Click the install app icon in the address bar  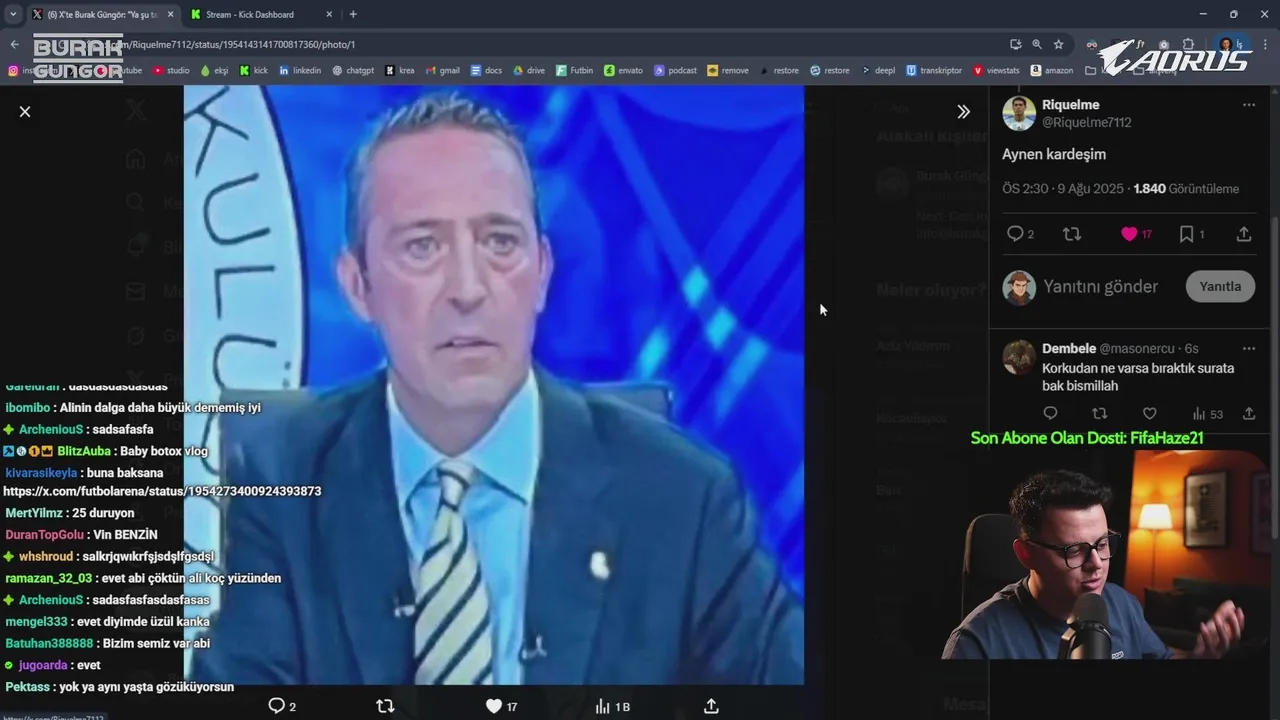[1015, 44]
